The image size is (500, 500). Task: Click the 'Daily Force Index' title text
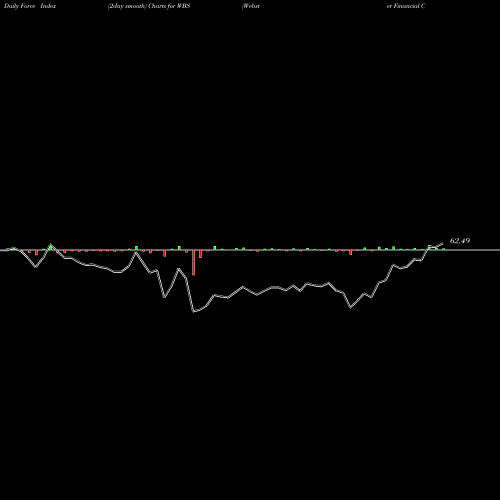[30, 6]
